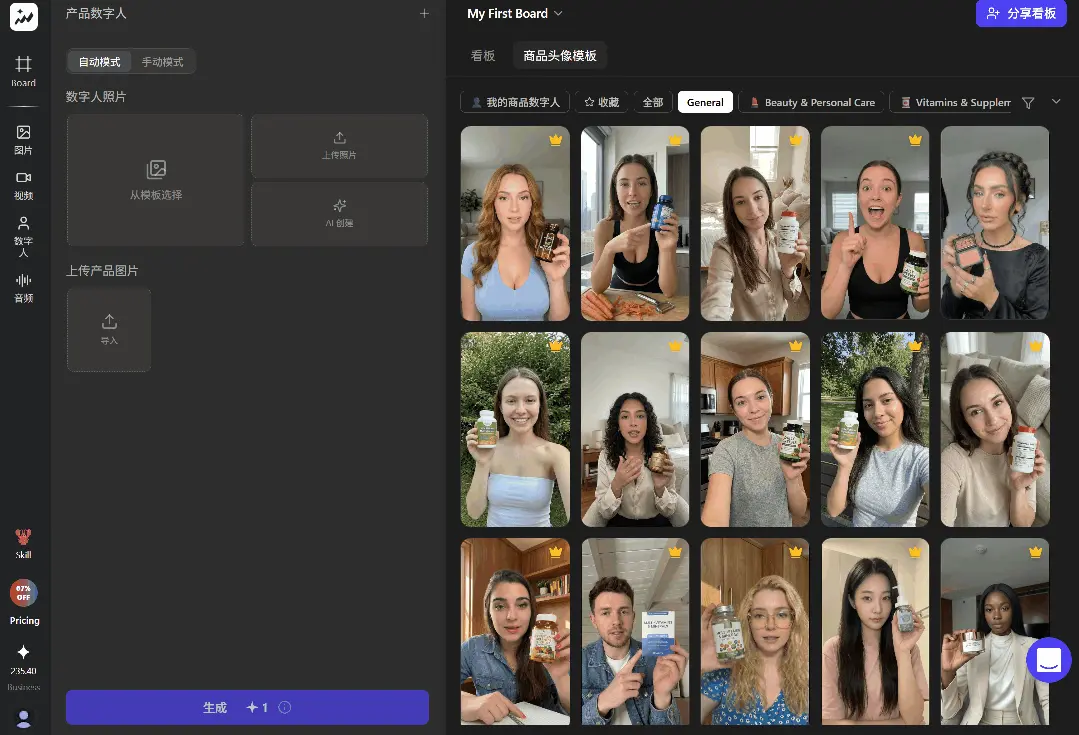
Task: Switch to the 看板 tab
Action: (483, 56)
